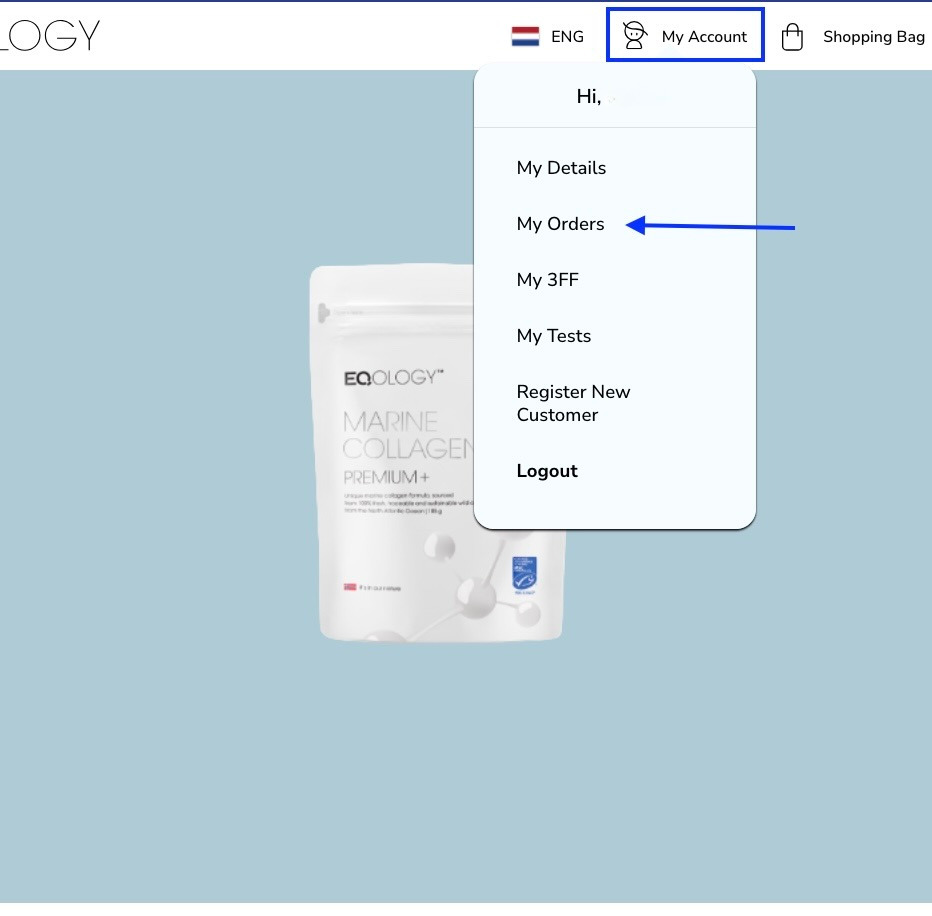
Task: Click the MSC certification badge on pouch
Action: [x=524, y=575]
